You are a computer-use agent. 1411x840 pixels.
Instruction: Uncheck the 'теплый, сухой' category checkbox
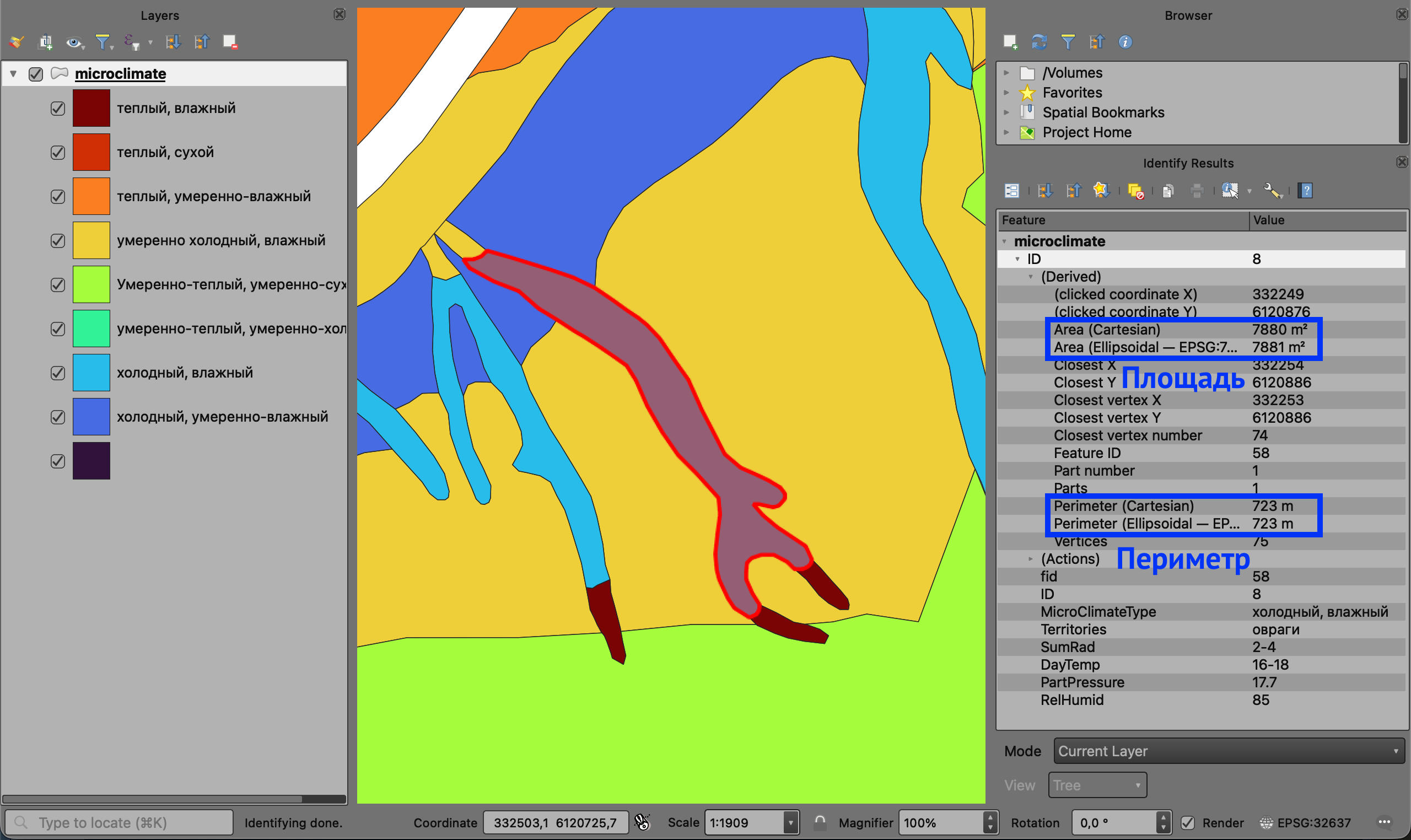pos(58,153)
